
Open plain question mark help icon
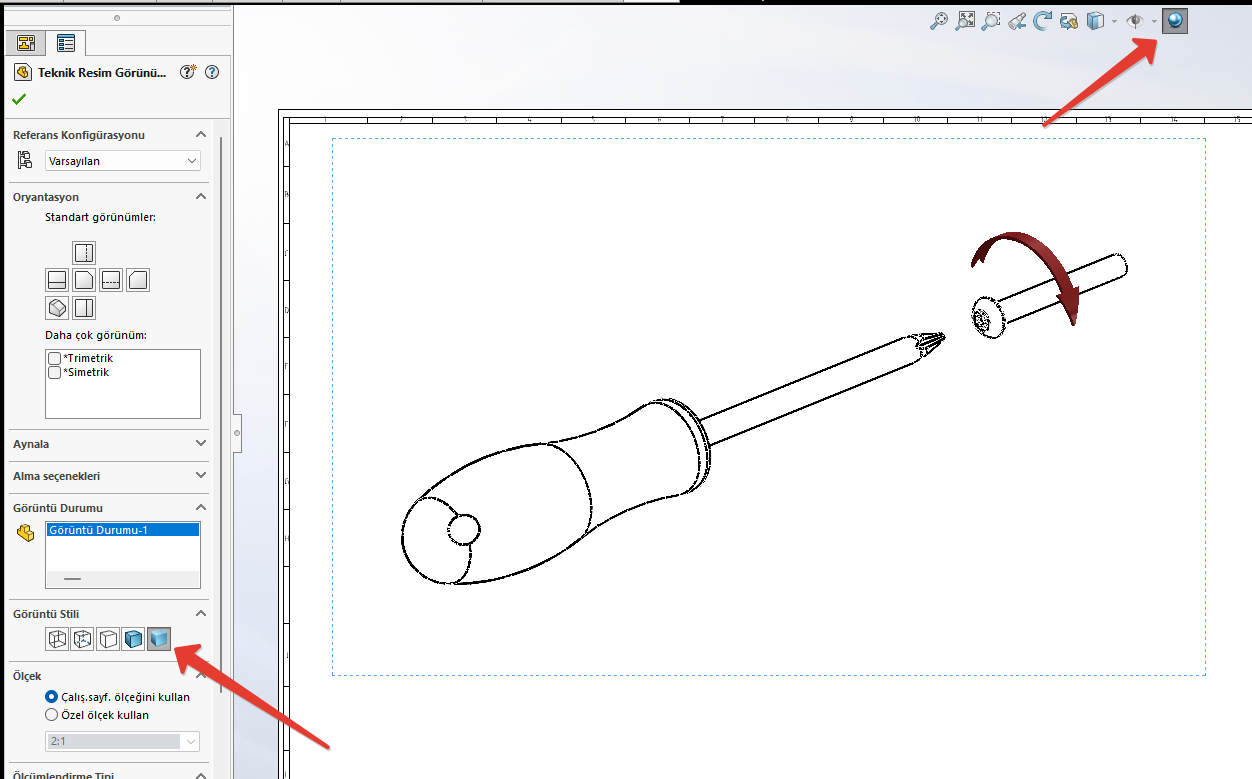211,72
